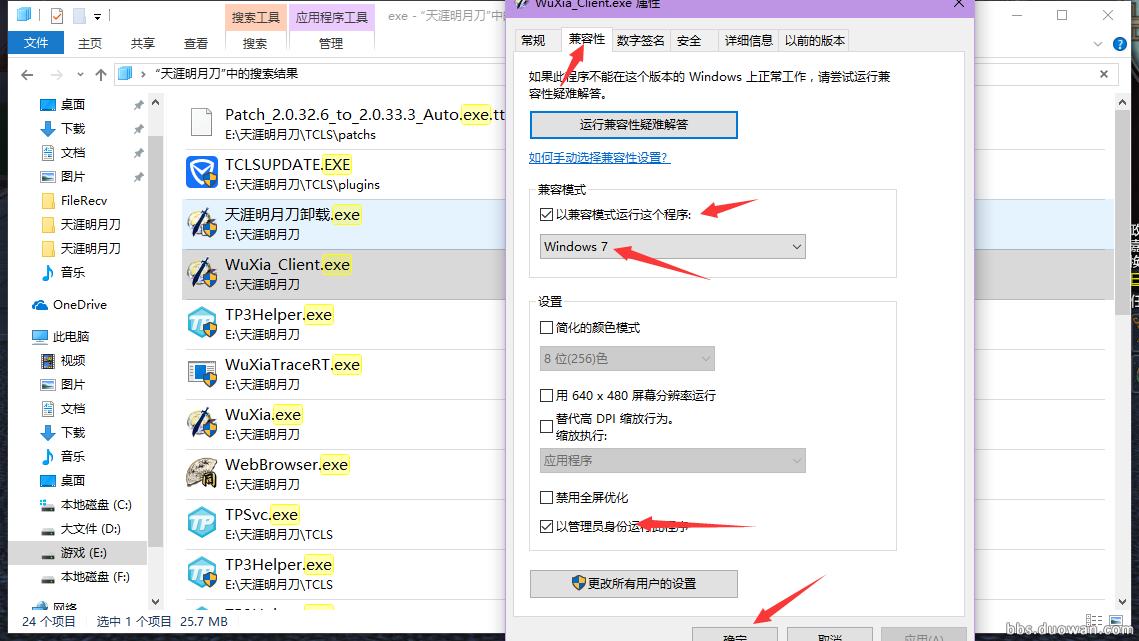Open the quick access toolbar customize dropdown
Image resolution: width=1139 pixels, height=641 pixels.
(96, 14)
